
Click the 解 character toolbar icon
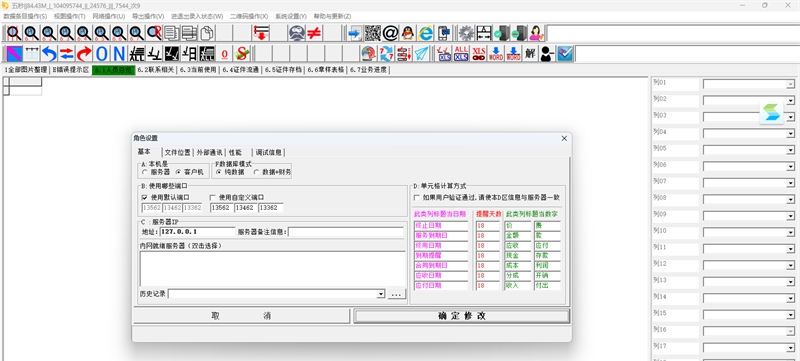tap(530, 54)
